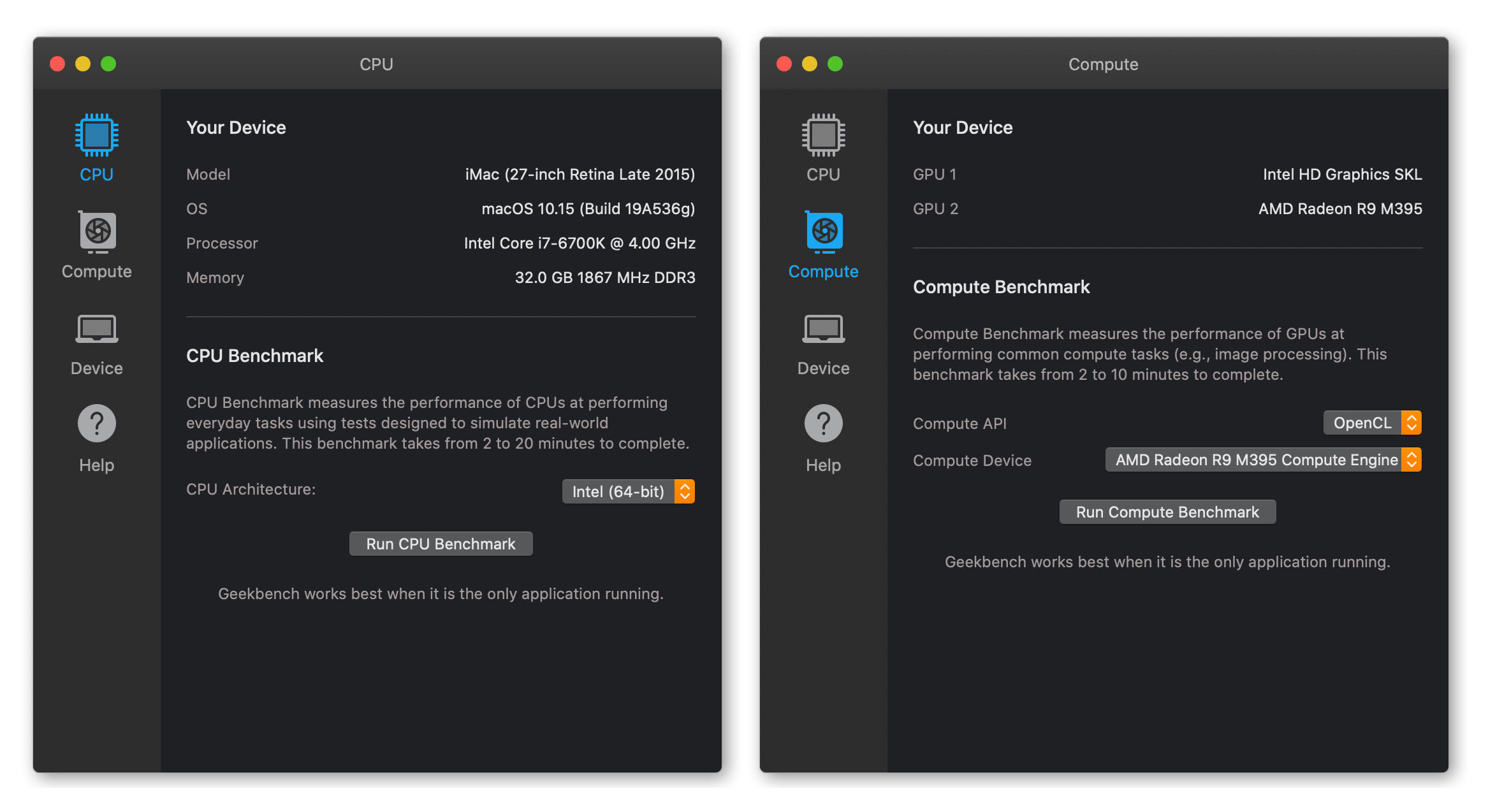1488x812 pixels.
Task: Open Help question mark in Compute window
Action: (x=823, y=423)
